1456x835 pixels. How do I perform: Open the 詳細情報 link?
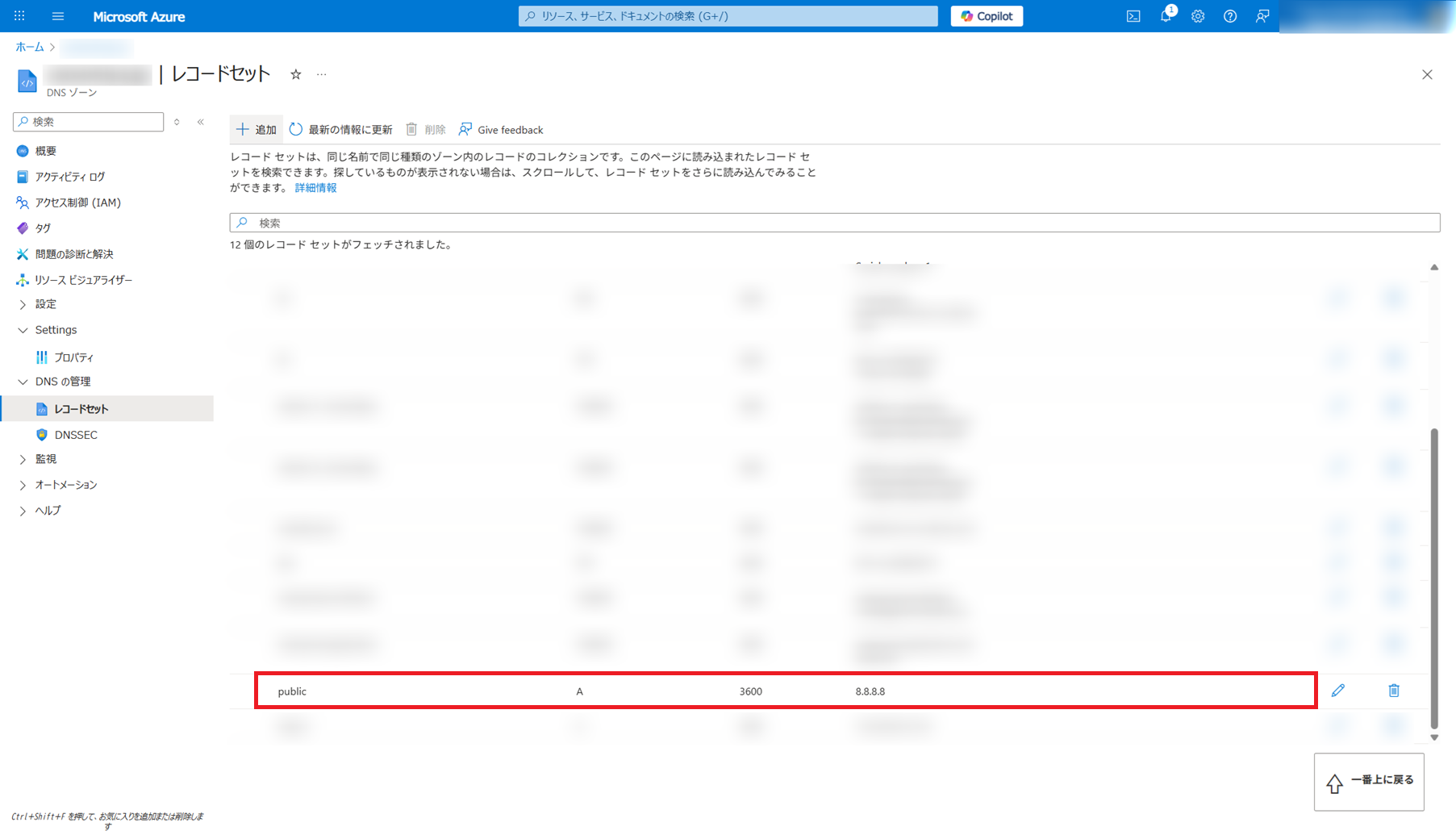[x=315, y=188]
